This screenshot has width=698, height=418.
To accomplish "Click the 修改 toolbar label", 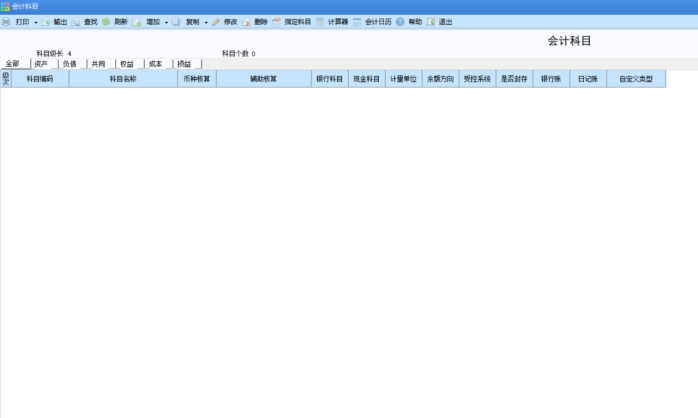I will coord(231,22).
